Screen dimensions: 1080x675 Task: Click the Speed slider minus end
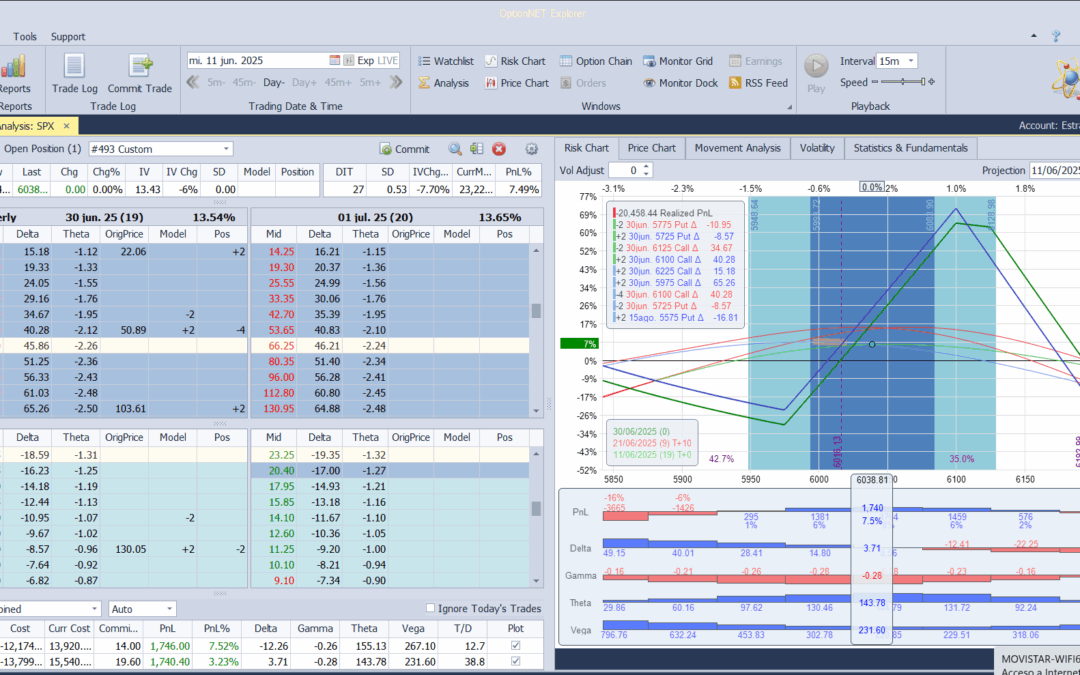(875, 82)
